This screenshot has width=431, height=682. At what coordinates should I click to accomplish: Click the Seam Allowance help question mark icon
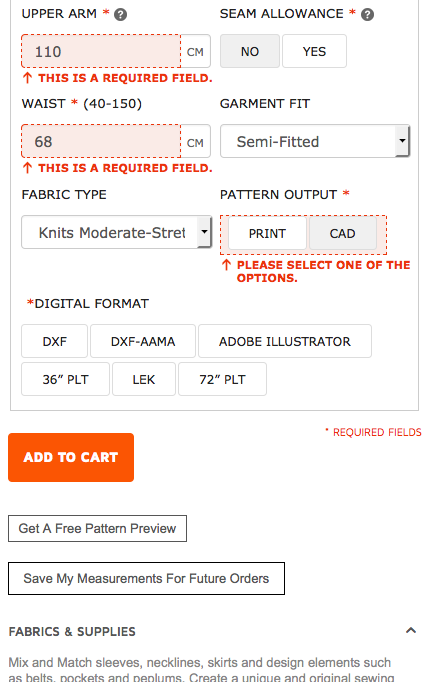pos(368,15)
